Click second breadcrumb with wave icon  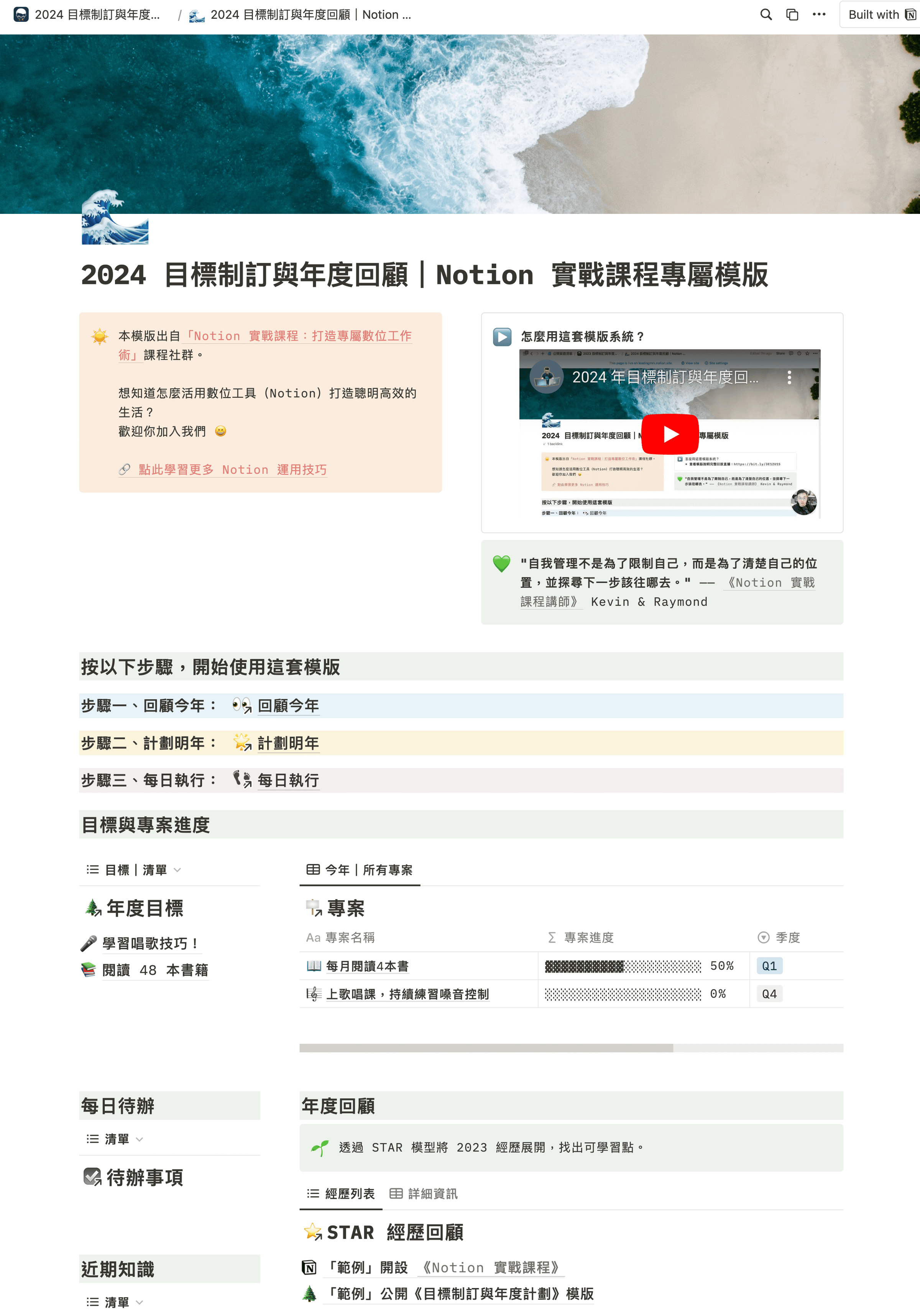click(x=301, y=15)
